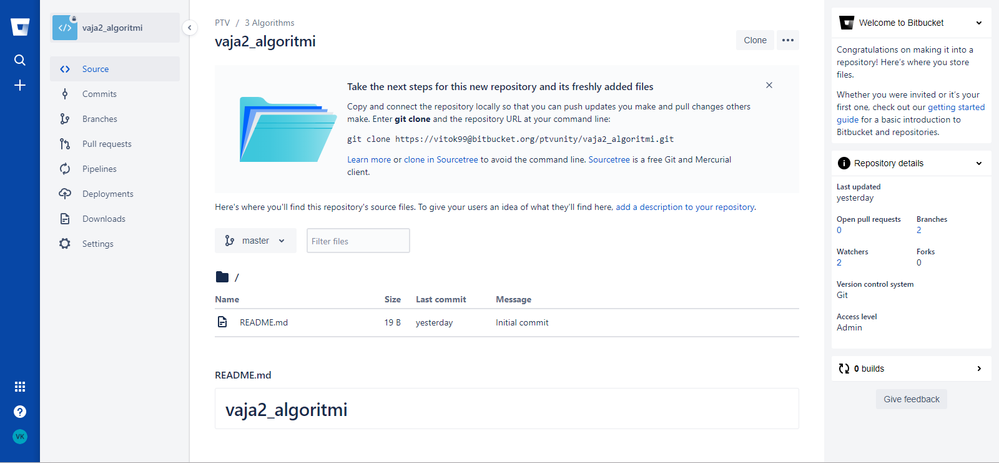
Task: Click the Filter files input field
Action: pos(358,241)
